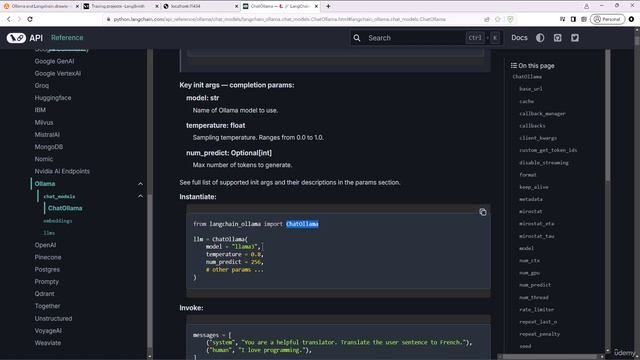This screenshot has height=360, width=640.
Task: Collapse the chat_models subsection chevron
Action: click(140, 196)
